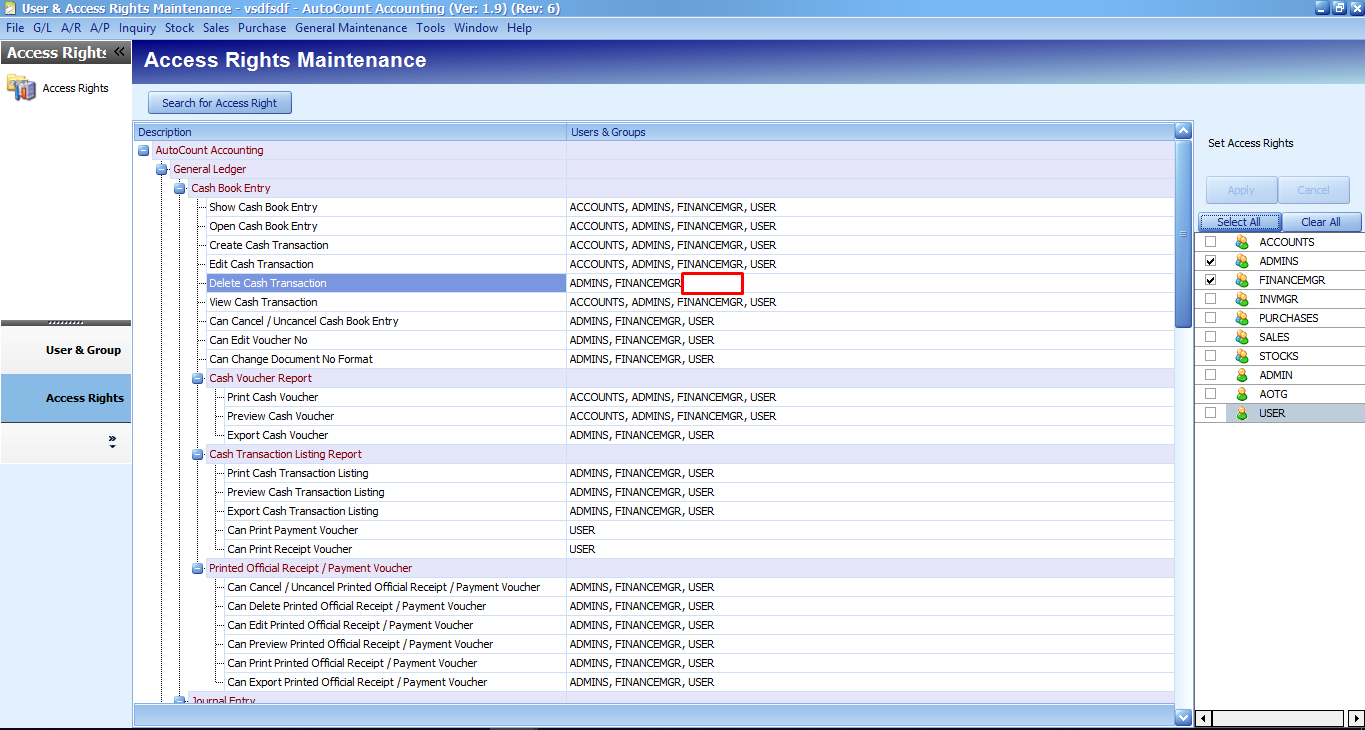Viewport: 1365px width, 730px height.
Task: Open the Inquiry menu
Action: [x=138, y=28]
